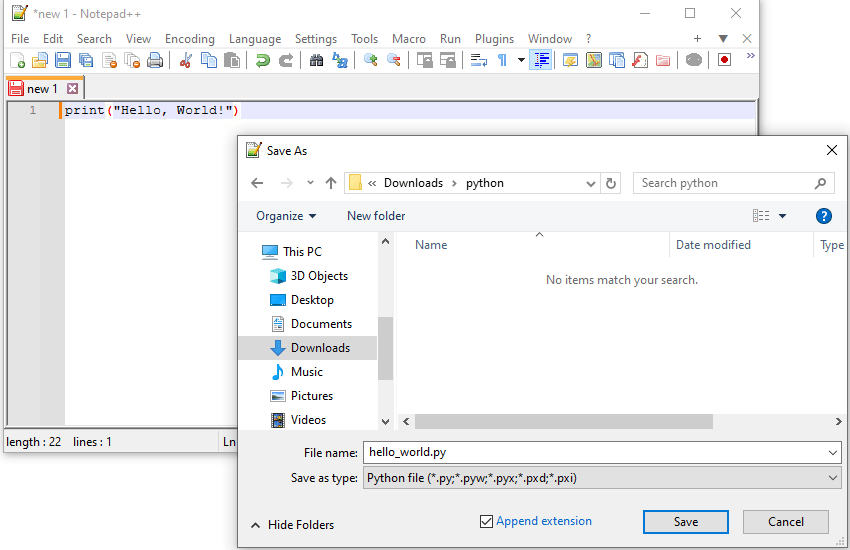
Task: Click the plus icon to add new tab
Action: coord(698,38)
